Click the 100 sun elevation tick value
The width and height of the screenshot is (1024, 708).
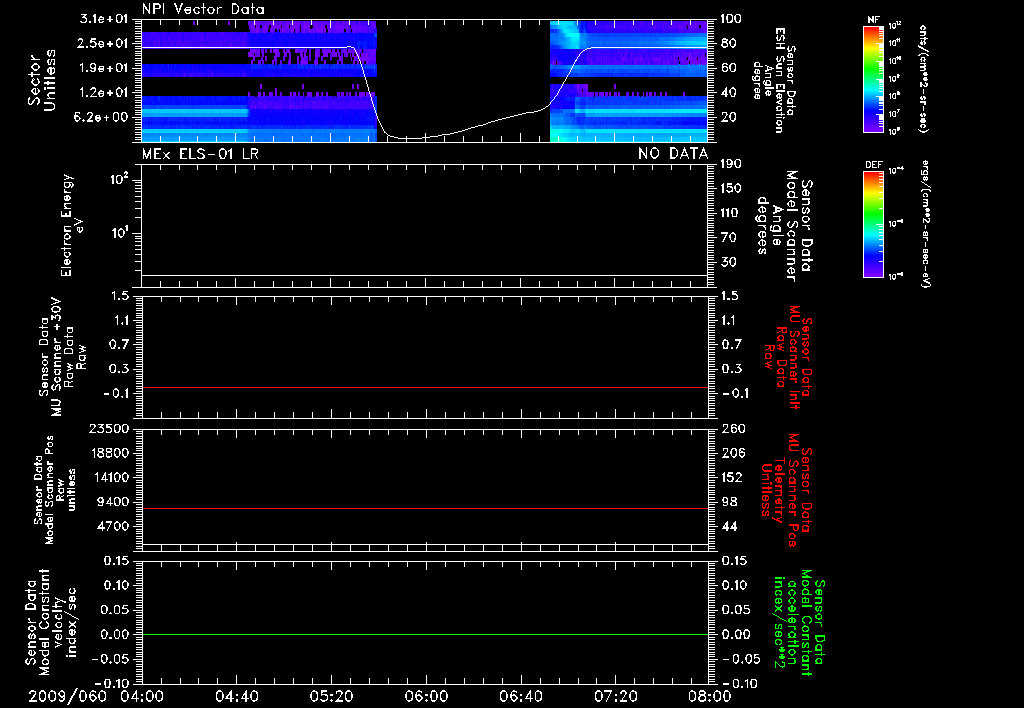click(x=732, y=19)
